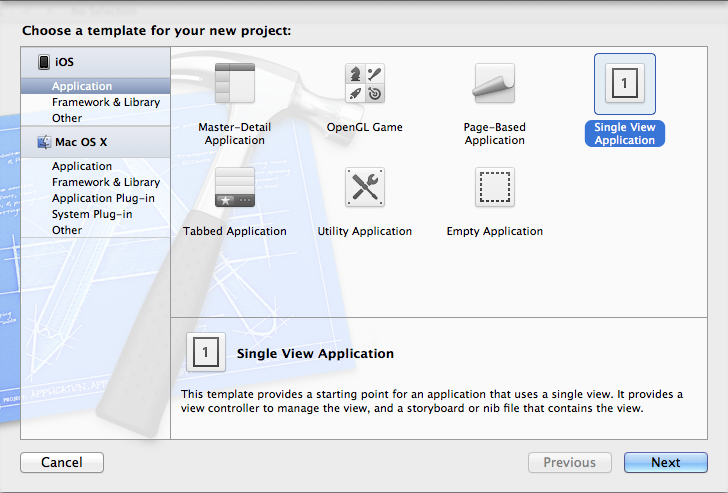The image size is (728, 493).
Task: Select the Single View Application template icon
Action: pos(624,85)
